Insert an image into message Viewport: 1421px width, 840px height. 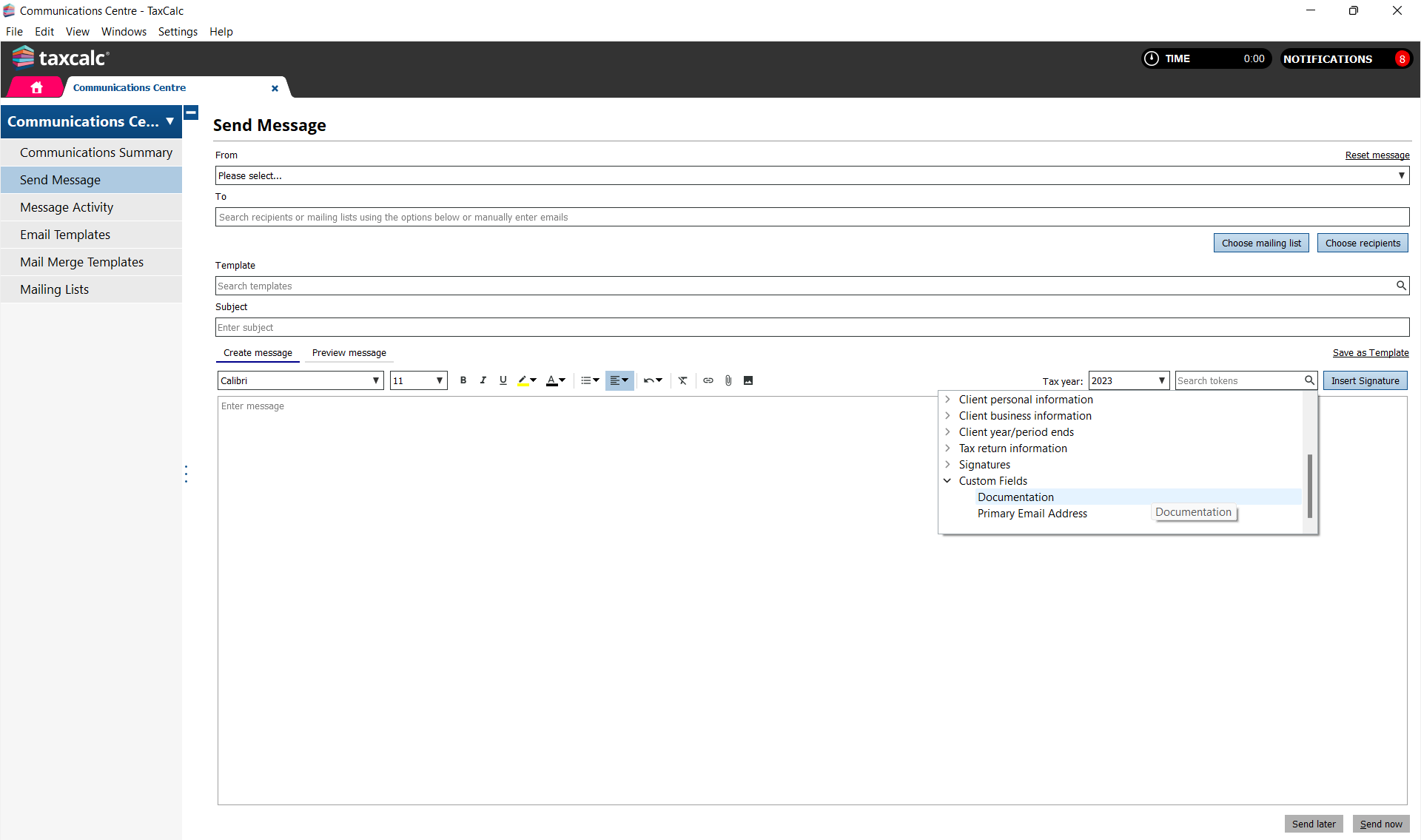coord(748,380)
